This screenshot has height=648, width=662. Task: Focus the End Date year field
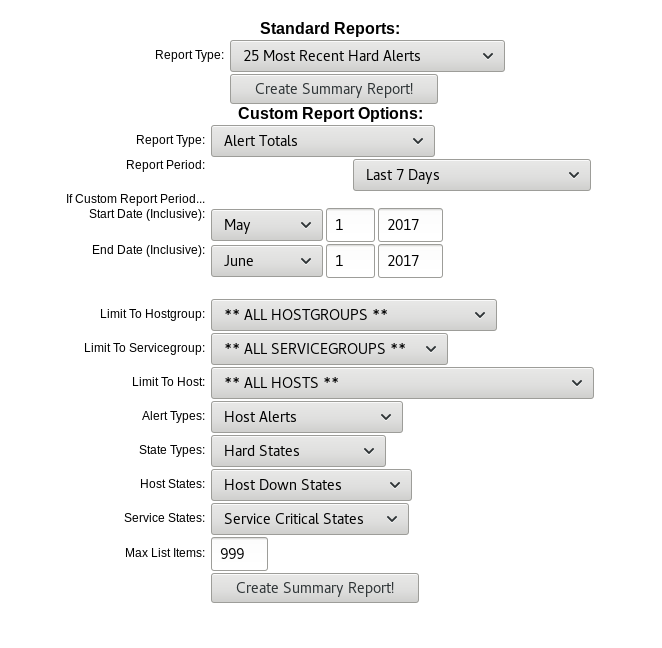tap(410, 261)
